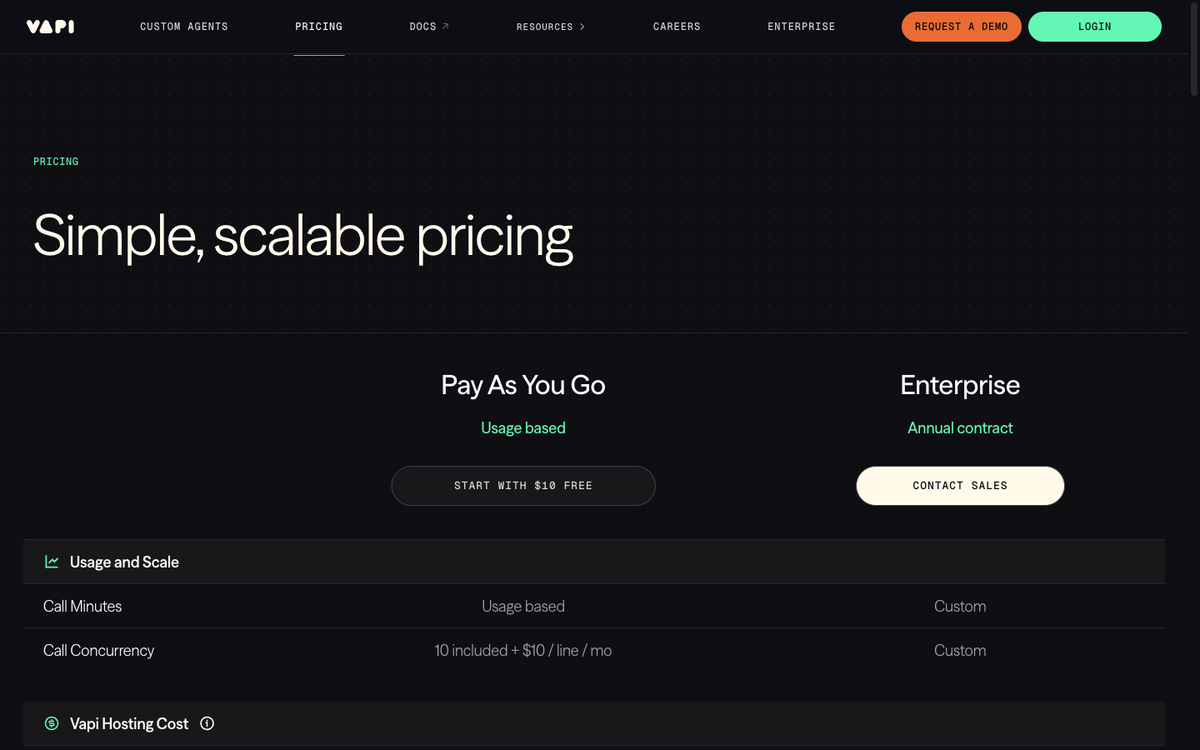Click the dollar coin icon beside Vapi Hosting Cost

pyautogui.click(x=51, y=723)
